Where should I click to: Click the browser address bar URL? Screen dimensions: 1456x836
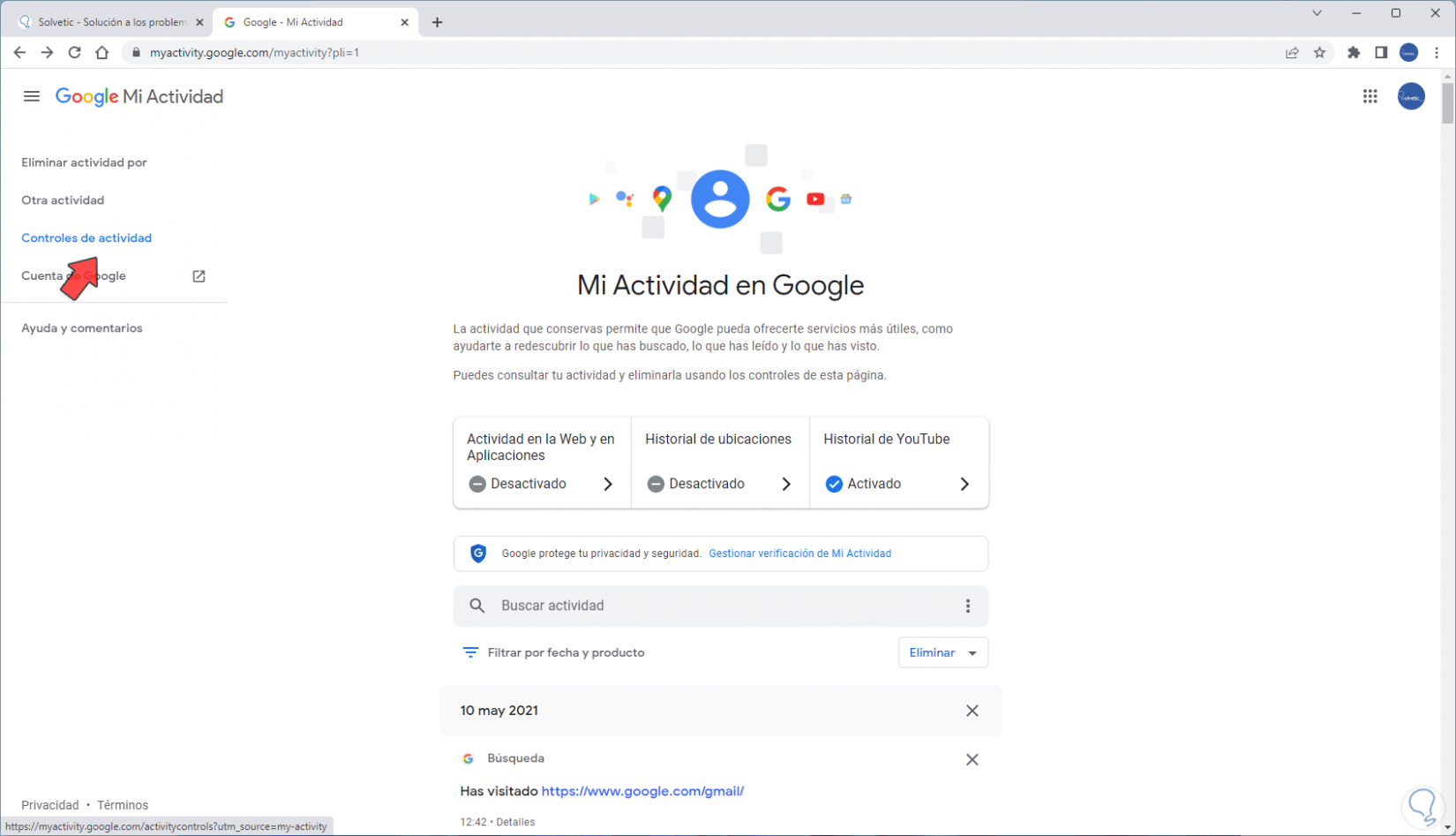coord(254,52)
